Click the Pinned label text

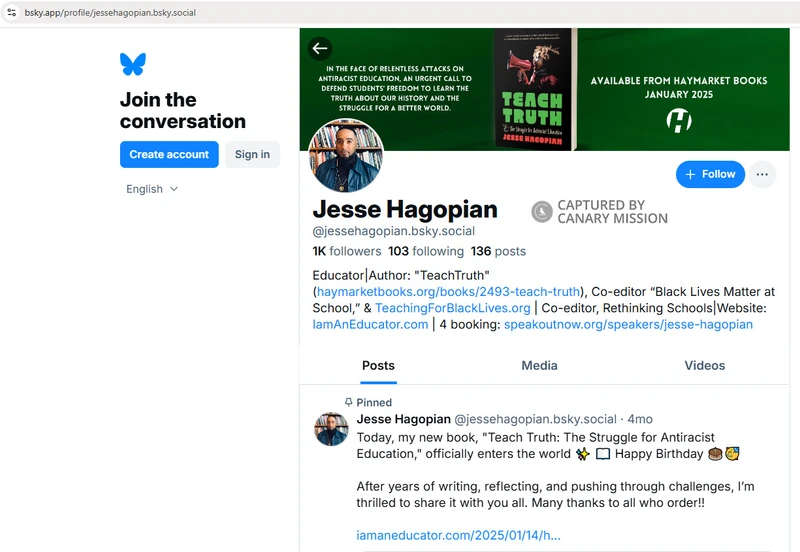pos(374,403)
